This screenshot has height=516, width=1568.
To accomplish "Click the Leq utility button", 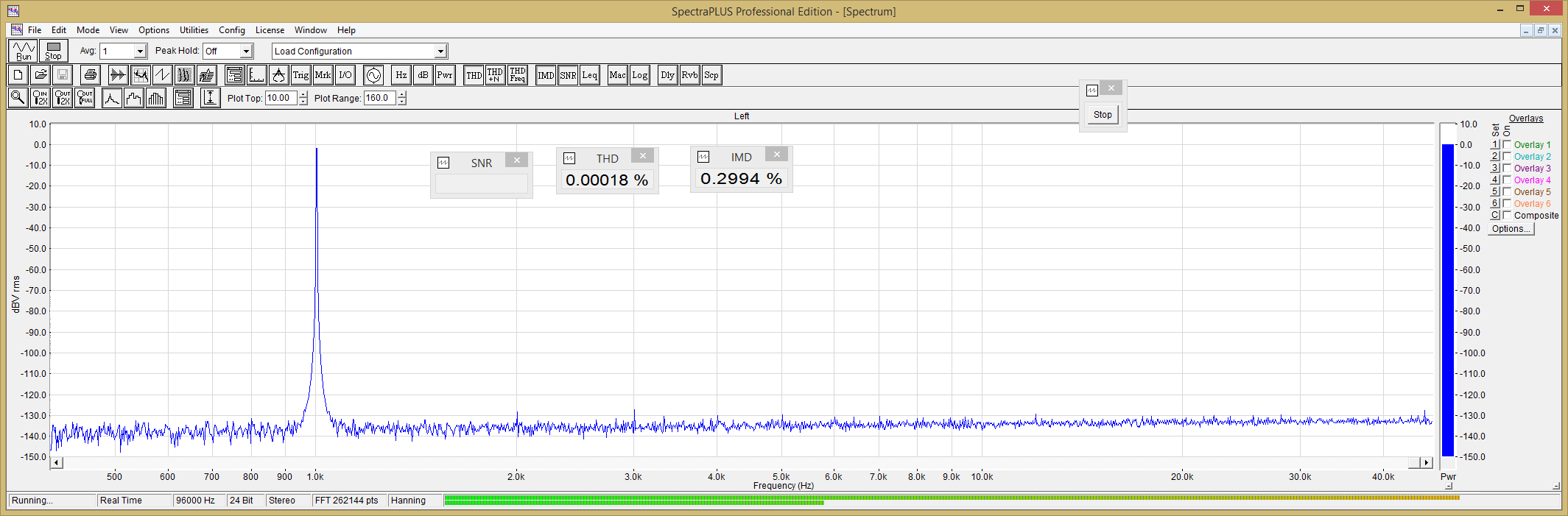I will pyautogui.click(x=590, y=75).
